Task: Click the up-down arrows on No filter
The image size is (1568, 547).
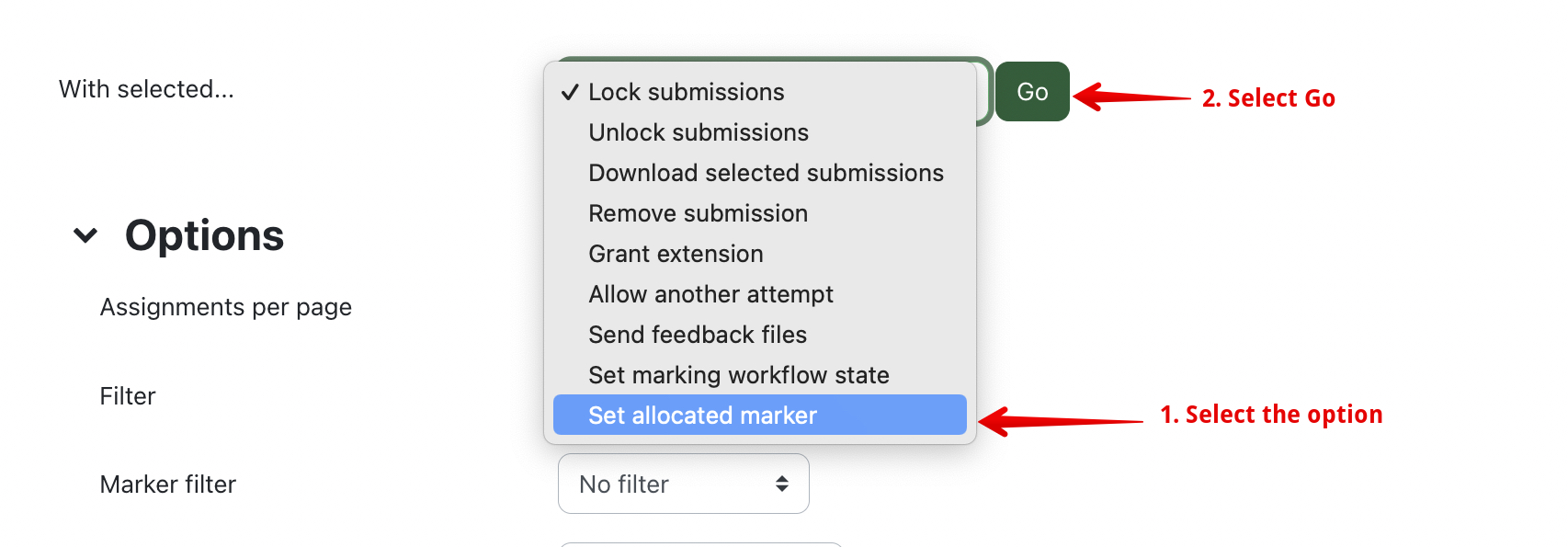Action: point(782,484)
